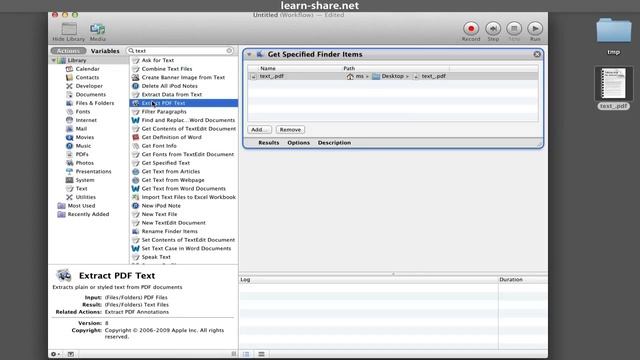Open the Description tab of action
This screenshot has height=360, width=640.
334,143
